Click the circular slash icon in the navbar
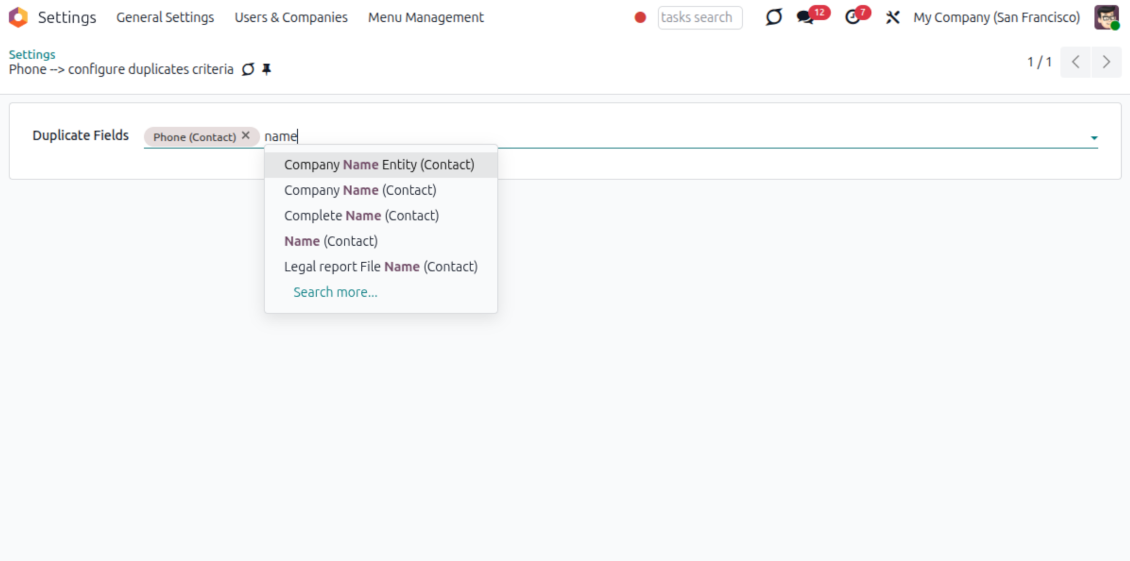Viewport: 1130px width, 561px height. [x=773, y=17]
